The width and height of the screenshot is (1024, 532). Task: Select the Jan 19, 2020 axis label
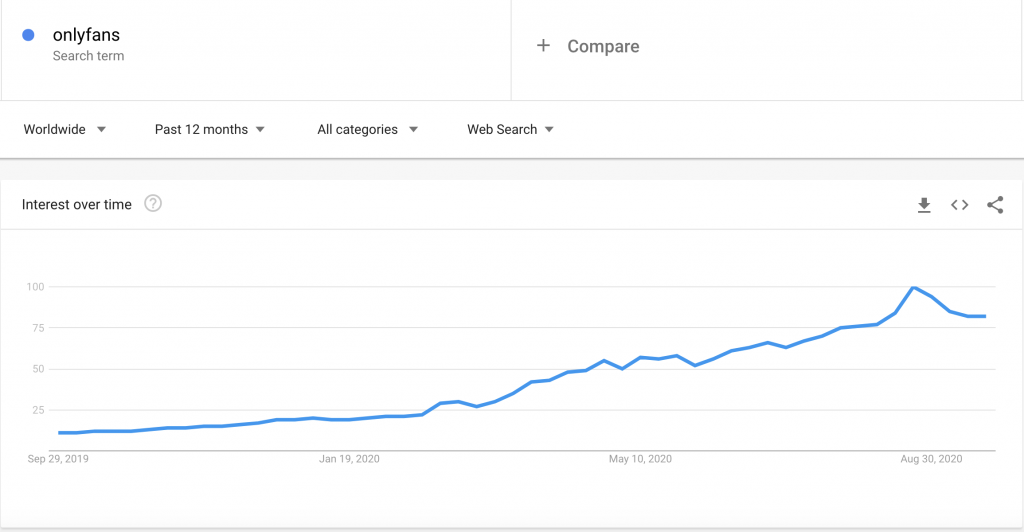349,459
